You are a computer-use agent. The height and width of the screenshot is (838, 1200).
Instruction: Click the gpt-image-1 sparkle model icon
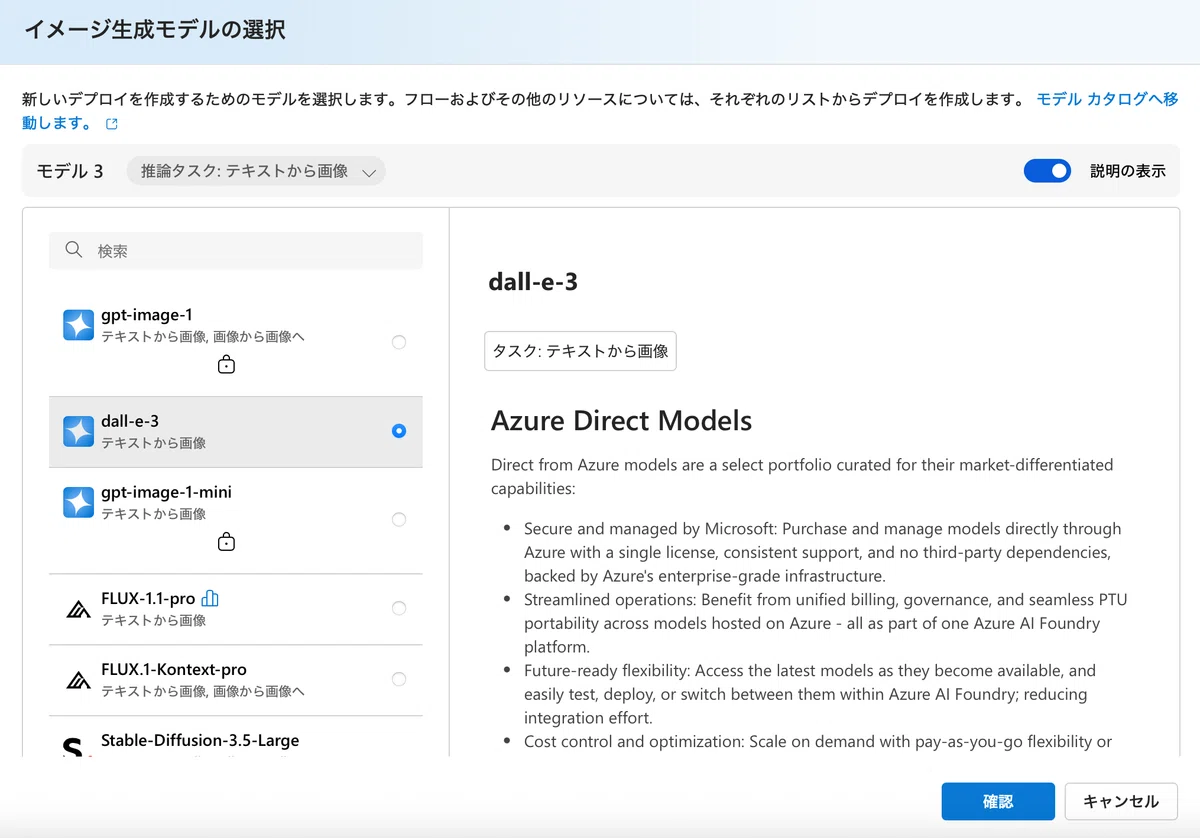[78, 325]
